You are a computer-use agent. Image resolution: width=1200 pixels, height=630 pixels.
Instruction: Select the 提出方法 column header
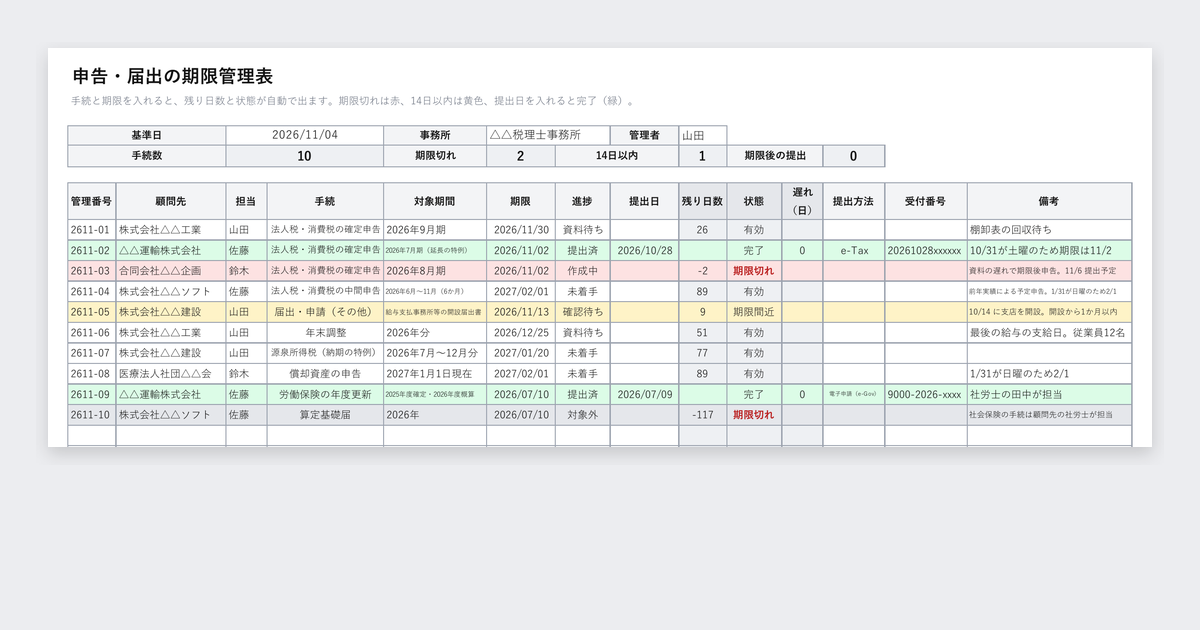tap(853, 201)
